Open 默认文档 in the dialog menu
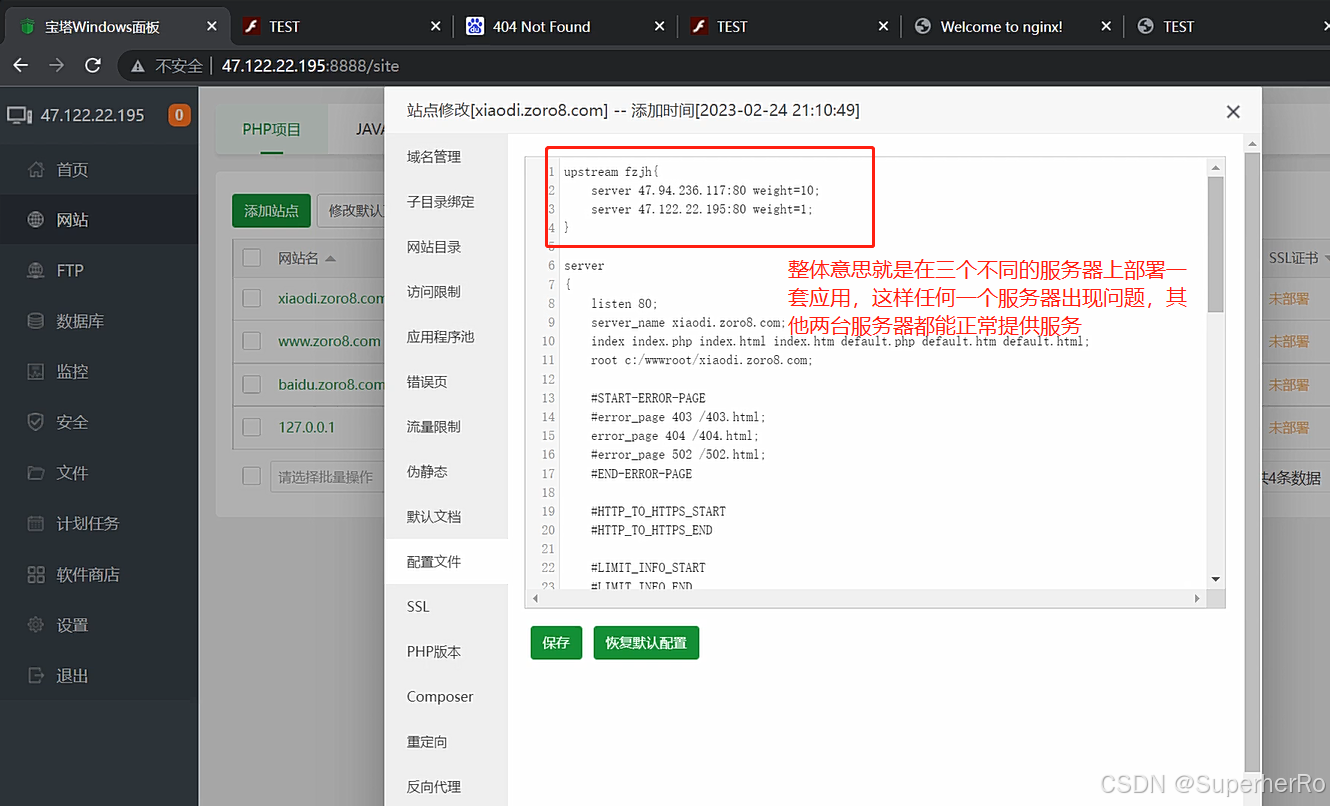This screenshot has width=1330, height=806. [434, 517]
